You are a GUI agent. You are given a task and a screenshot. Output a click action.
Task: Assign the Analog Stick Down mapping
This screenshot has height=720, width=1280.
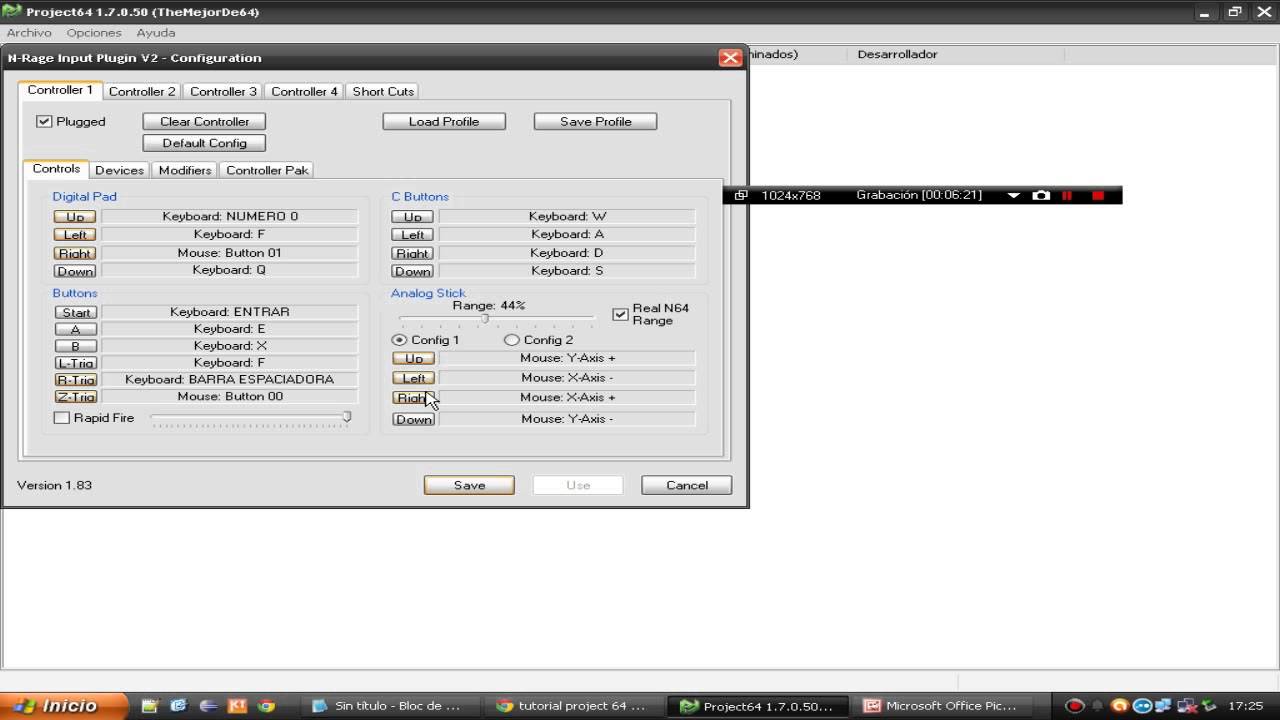coord(414,420)
